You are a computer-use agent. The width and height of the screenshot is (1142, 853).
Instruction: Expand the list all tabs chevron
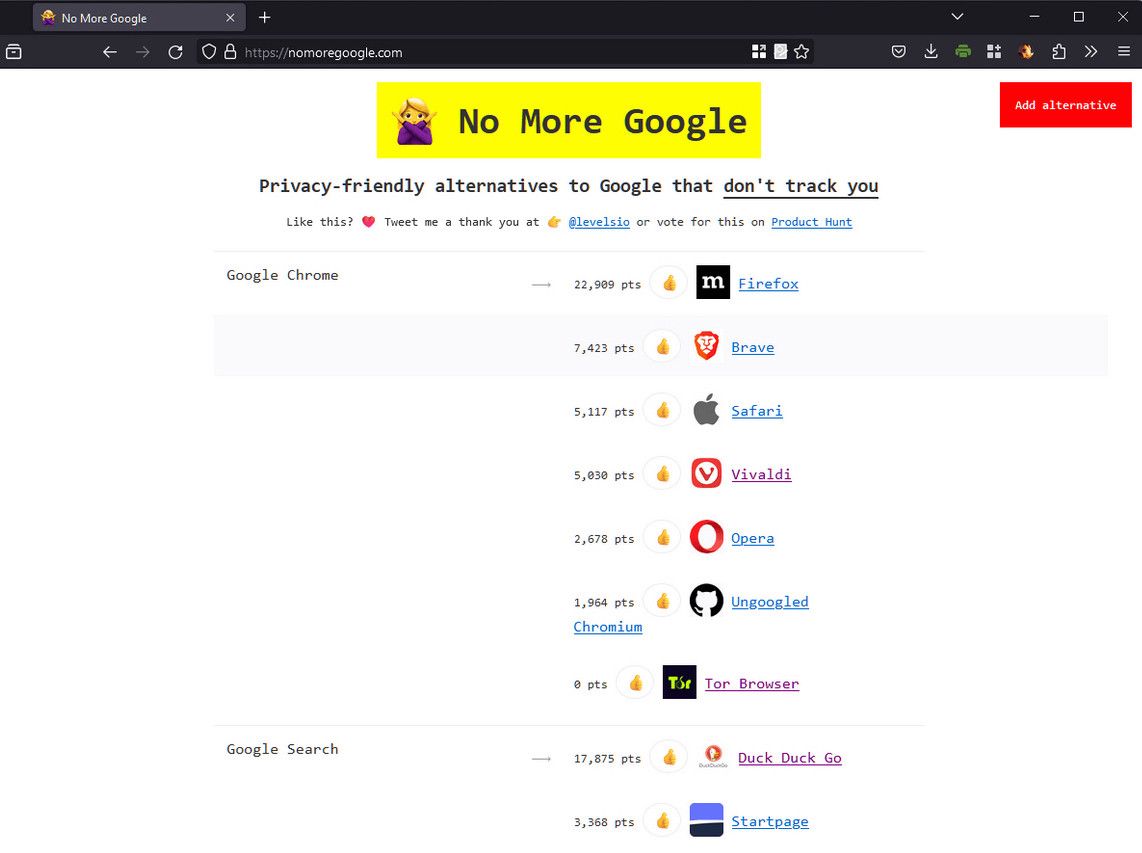957,17
